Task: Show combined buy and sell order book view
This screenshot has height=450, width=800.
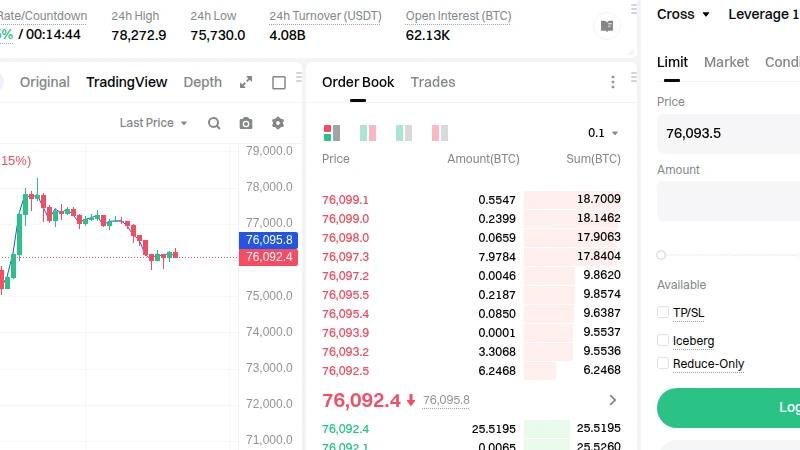Action: (332, 133)
